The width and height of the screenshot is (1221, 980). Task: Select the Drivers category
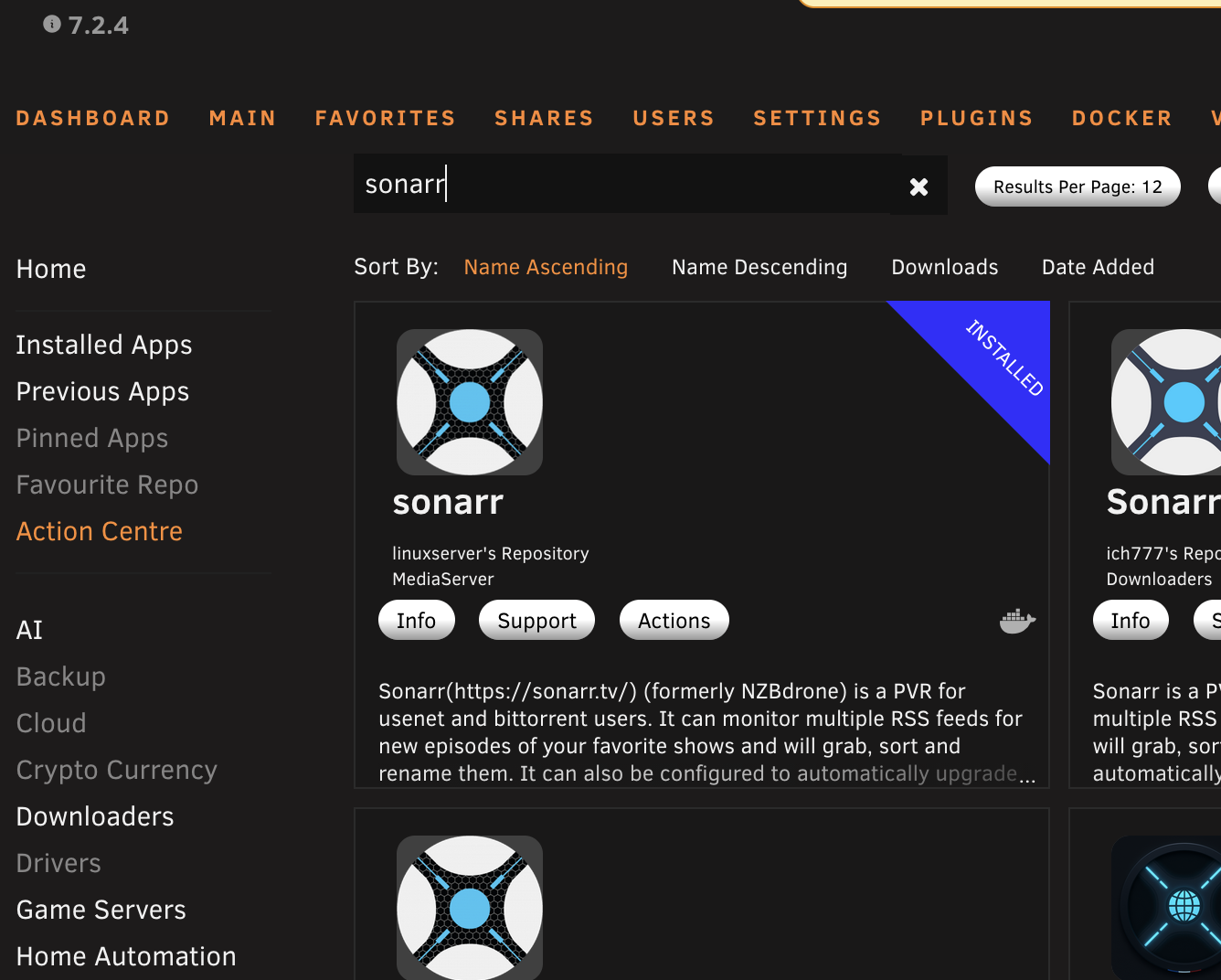click(58, 863)
